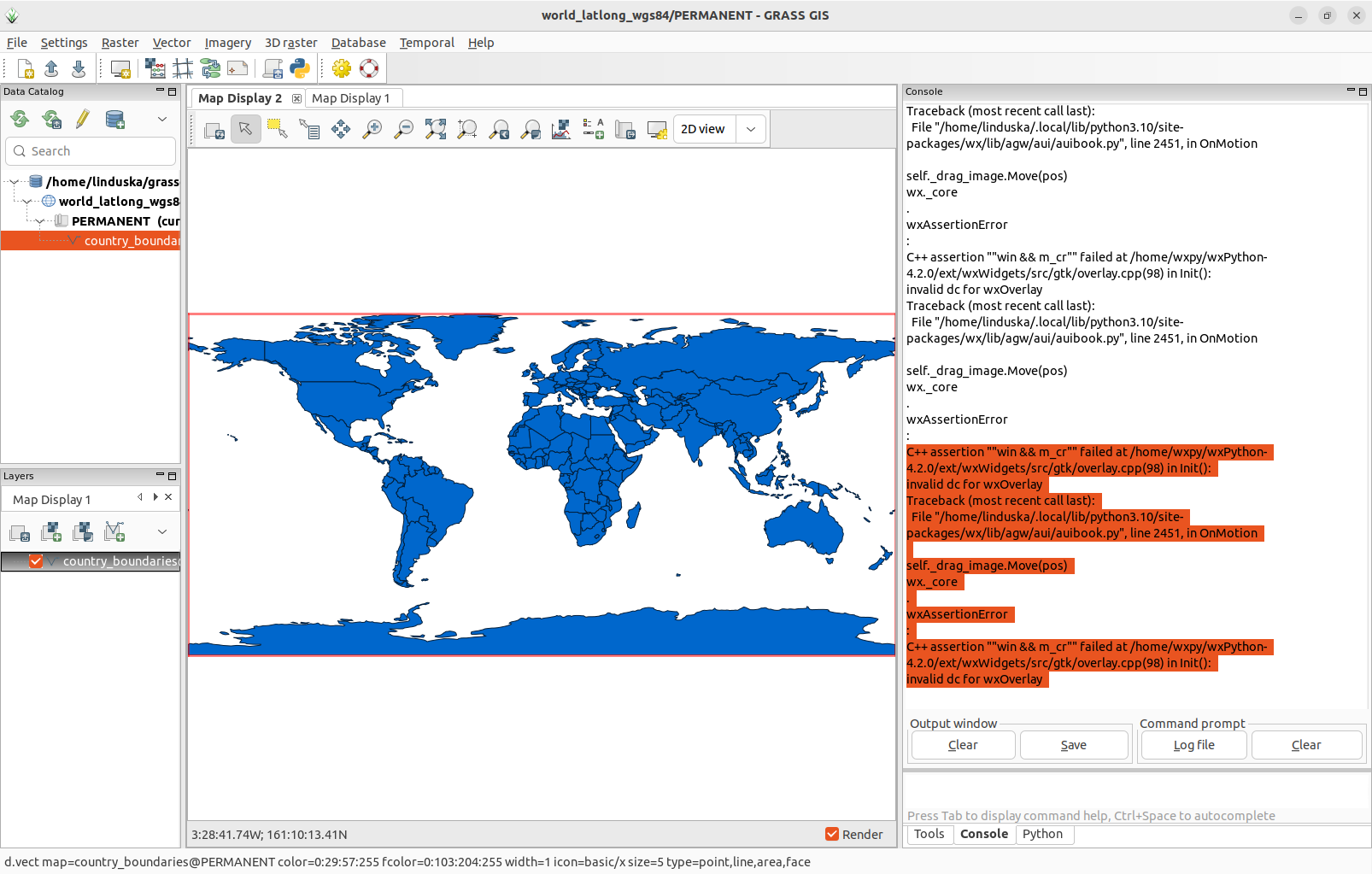Screen dimensions: 1372x874
Task: Collapse the /home/linduska/grass database node
Action: tap(14, 182)
